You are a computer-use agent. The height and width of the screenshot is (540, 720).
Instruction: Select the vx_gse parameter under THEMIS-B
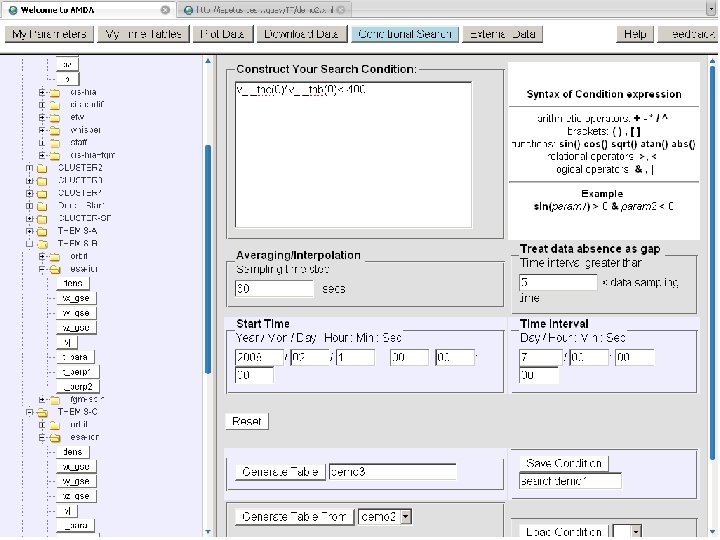coord(77,298)
